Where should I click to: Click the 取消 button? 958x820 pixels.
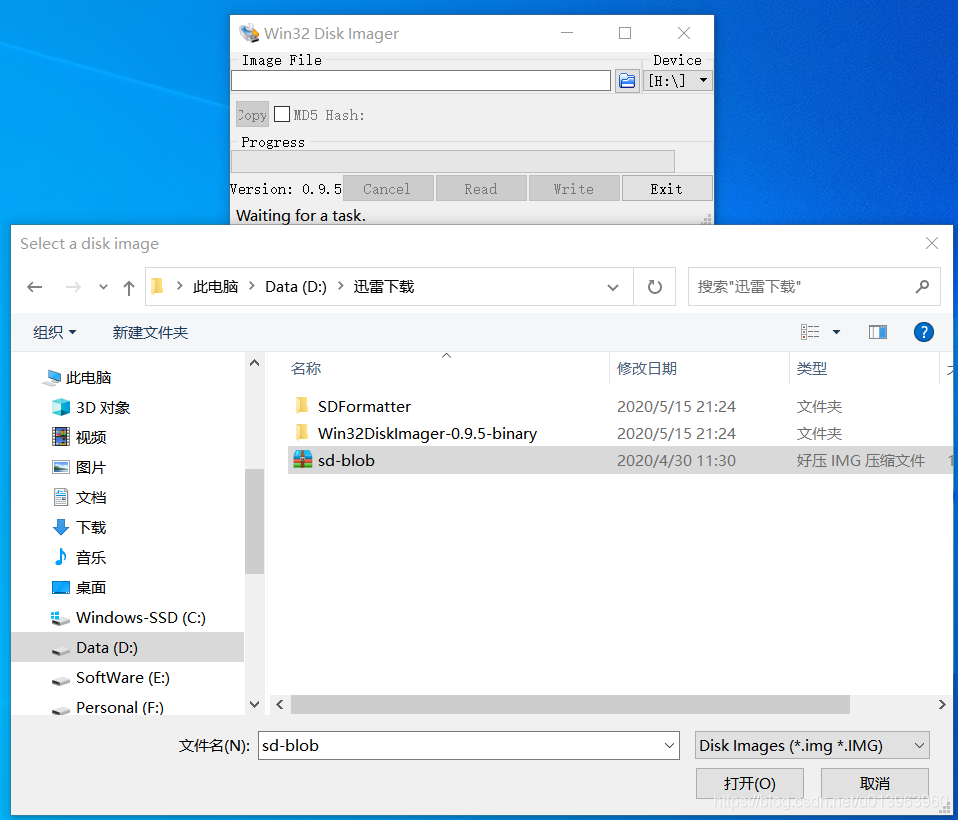coord(874,783)
